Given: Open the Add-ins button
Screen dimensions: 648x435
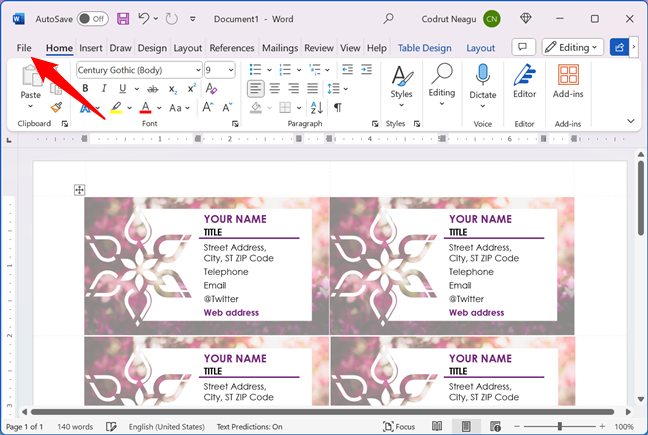Looking at the screenshot, I should point(568,81).
